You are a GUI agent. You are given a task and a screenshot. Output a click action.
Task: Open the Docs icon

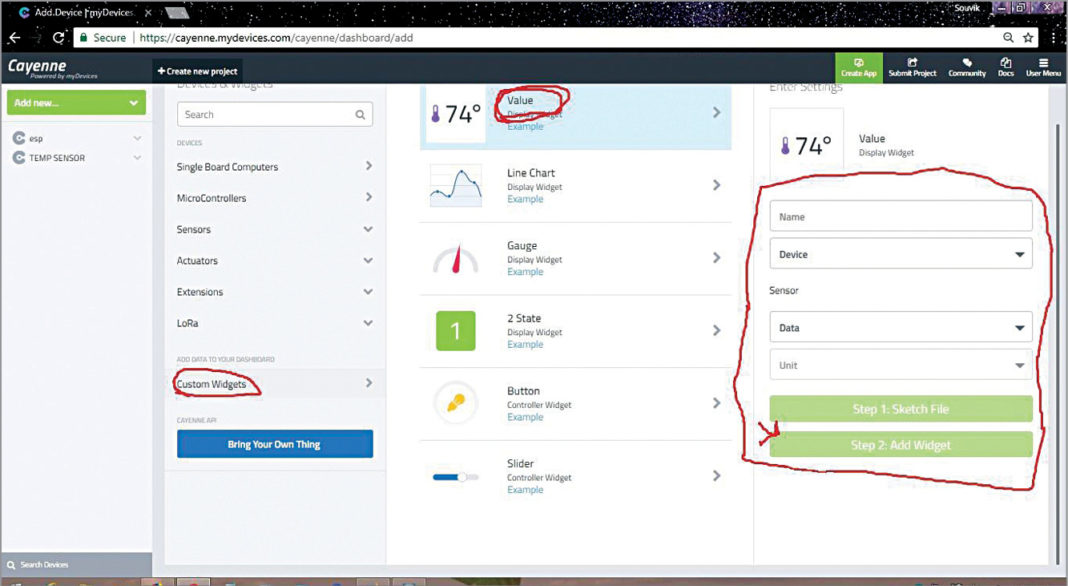click(x=1005, y=67)
